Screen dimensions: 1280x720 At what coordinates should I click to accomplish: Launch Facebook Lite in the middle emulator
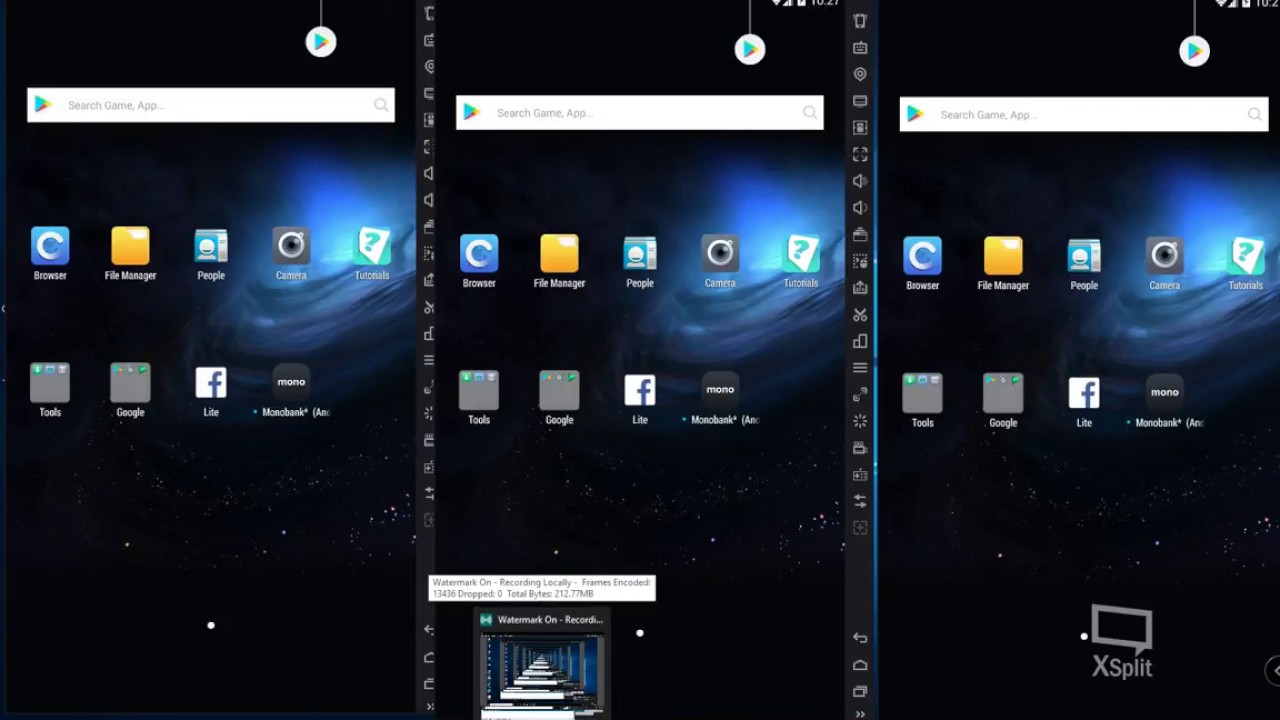tap(640, 390)
